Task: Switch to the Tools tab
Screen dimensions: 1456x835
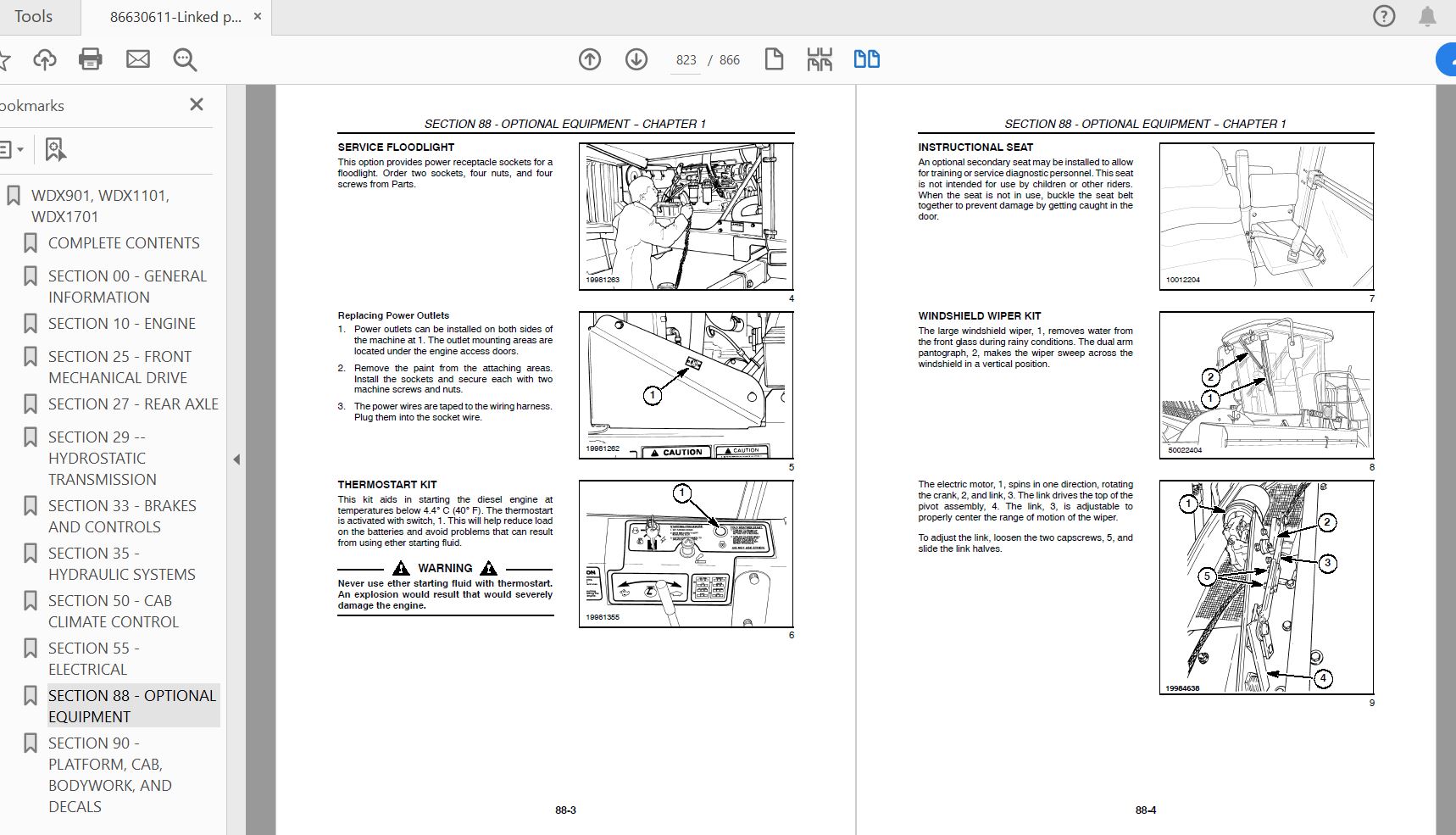Action: click(x=34, y=16)
